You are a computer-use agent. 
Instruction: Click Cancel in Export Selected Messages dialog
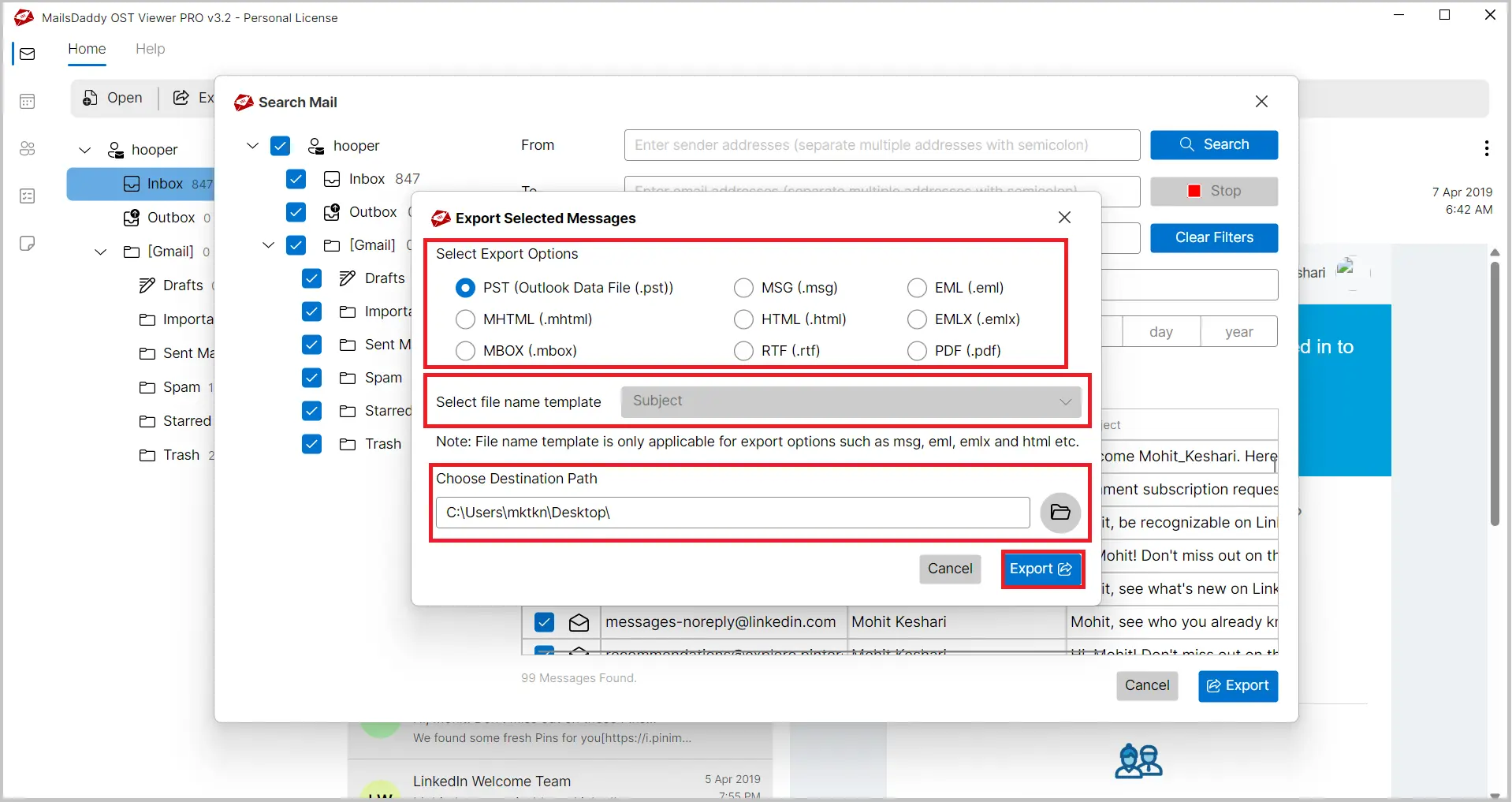(950, 569)
